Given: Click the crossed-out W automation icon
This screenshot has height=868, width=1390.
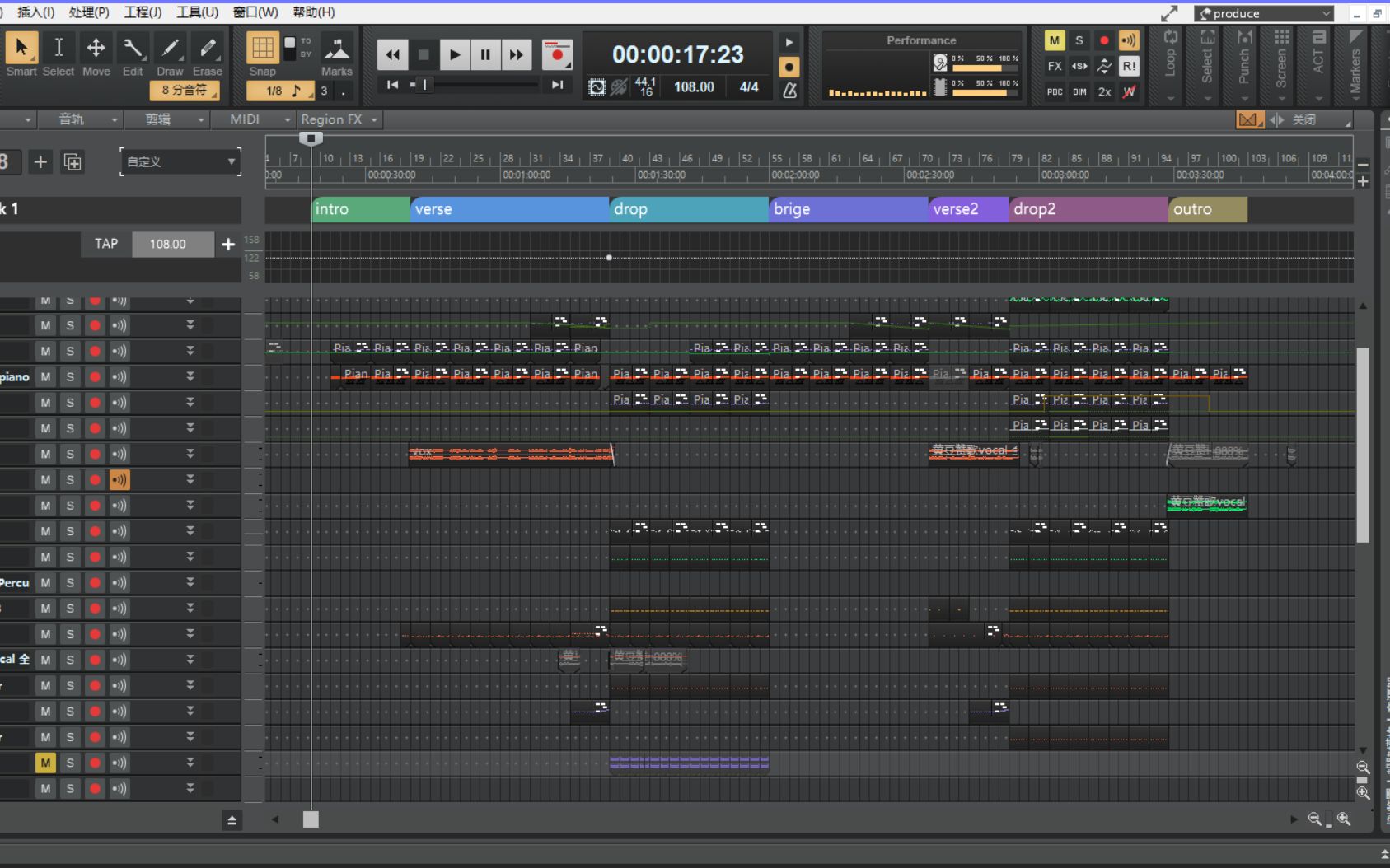Looking at the screenshot, I should 1129,91.
